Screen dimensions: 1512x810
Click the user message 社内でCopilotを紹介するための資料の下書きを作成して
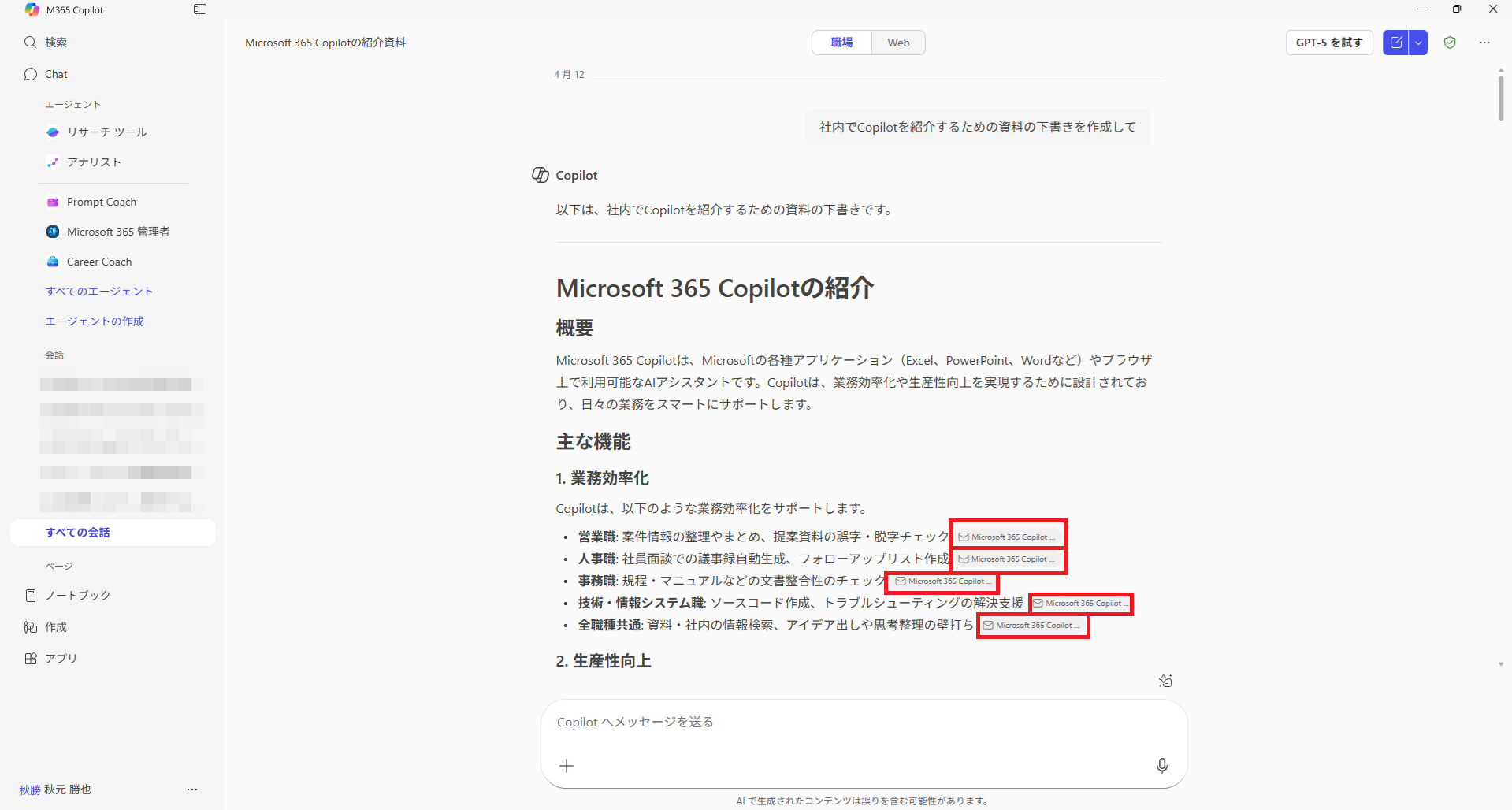click(978, 127)
